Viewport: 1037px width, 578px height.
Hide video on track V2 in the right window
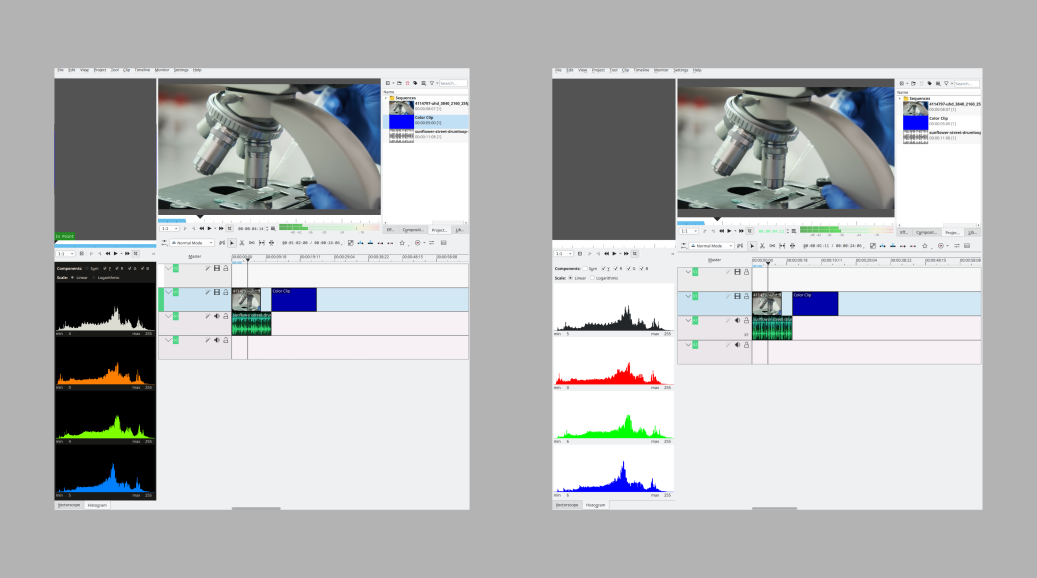pos(737,272)
